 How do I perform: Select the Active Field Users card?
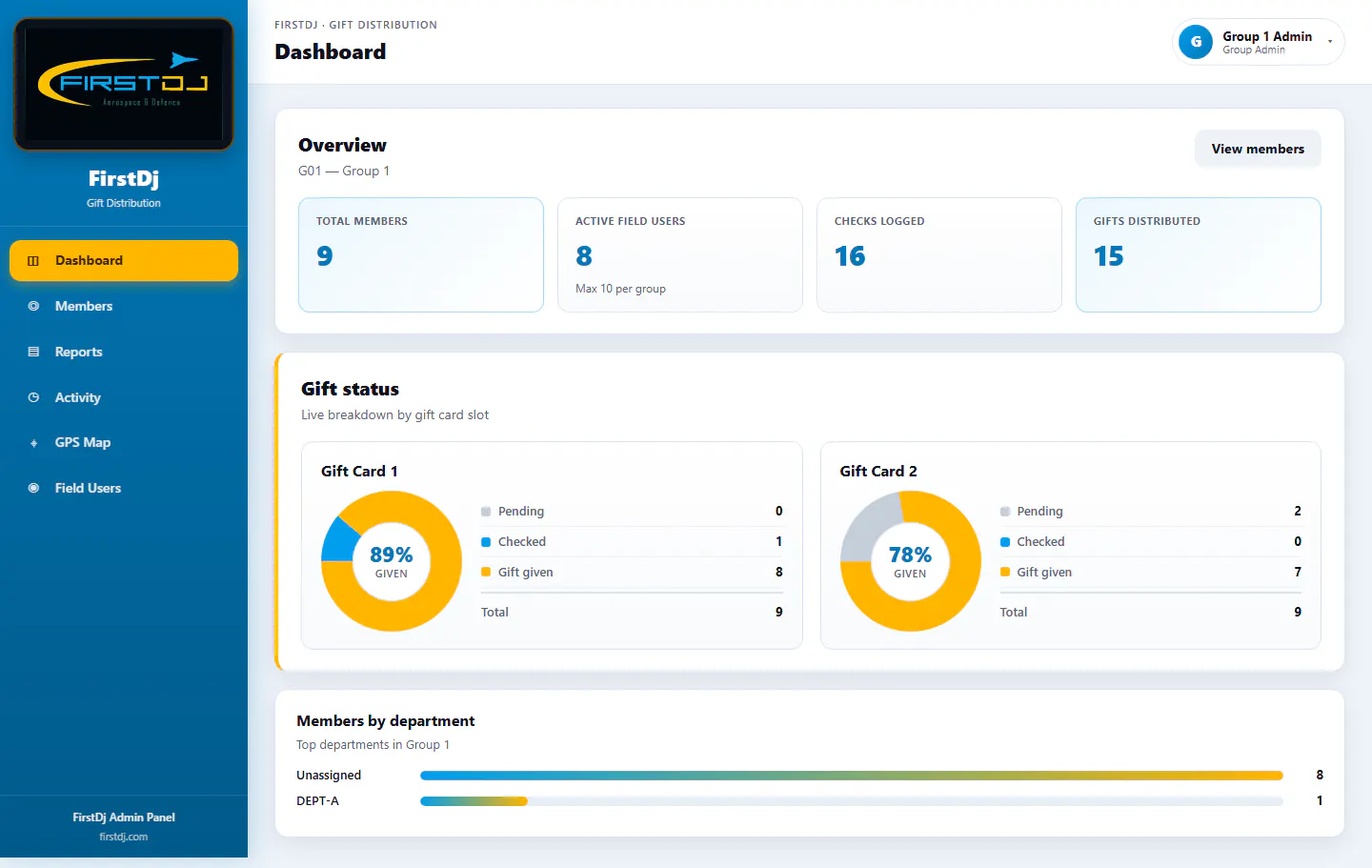[680, 254]
